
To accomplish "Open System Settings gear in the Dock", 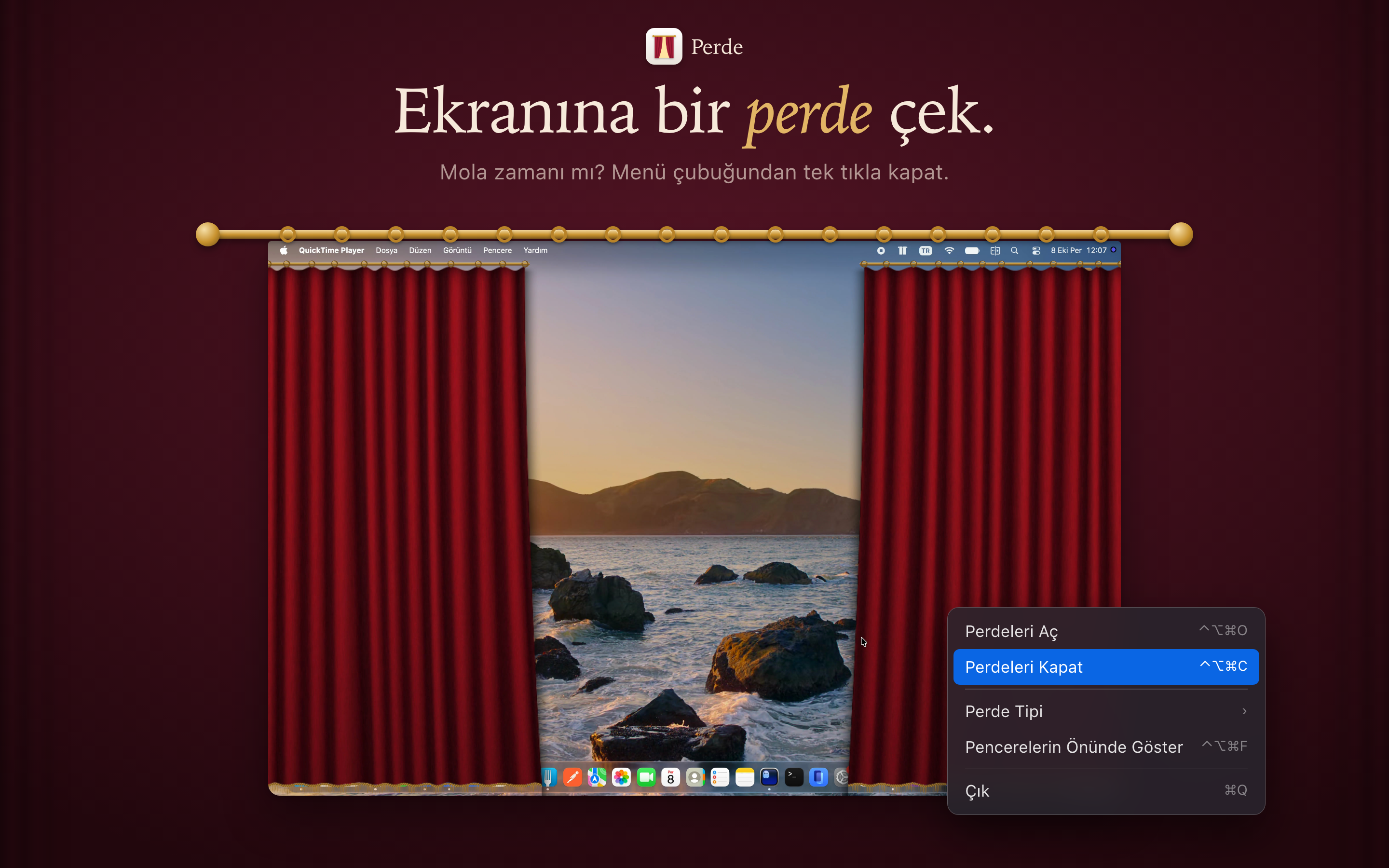I will click(842, 777).
